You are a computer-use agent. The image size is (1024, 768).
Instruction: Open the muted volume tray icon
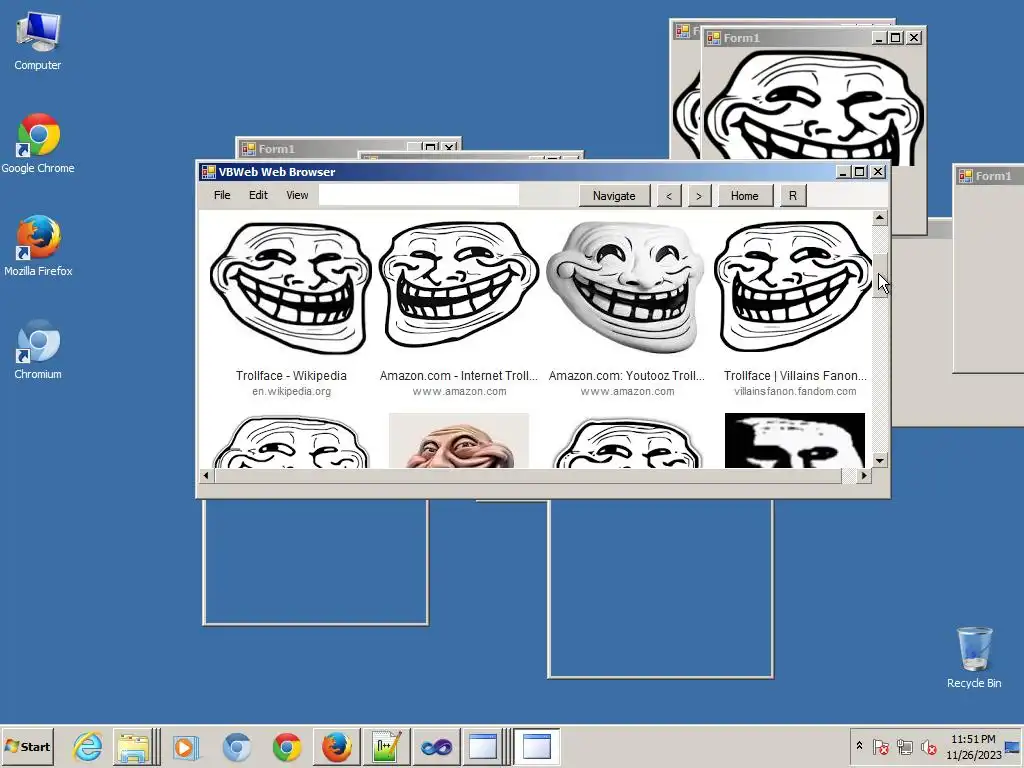point(928,746)
